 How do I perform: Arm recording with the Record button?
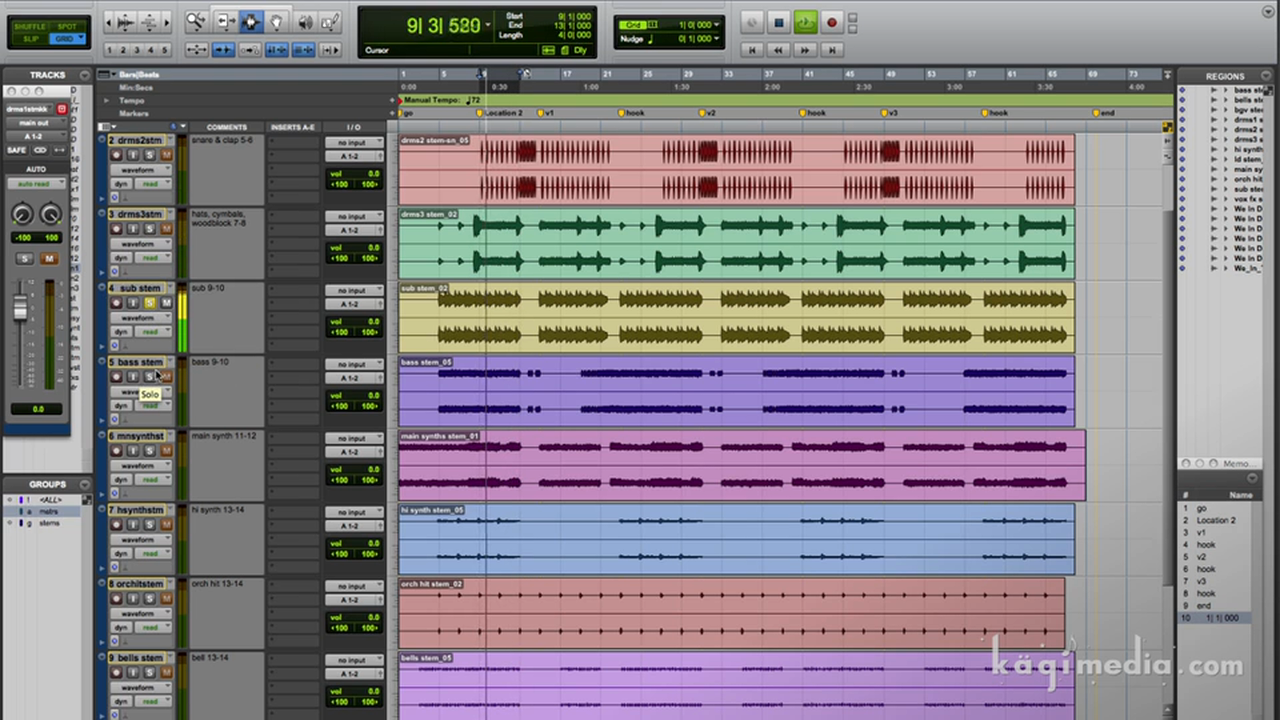tap(831, 23)
